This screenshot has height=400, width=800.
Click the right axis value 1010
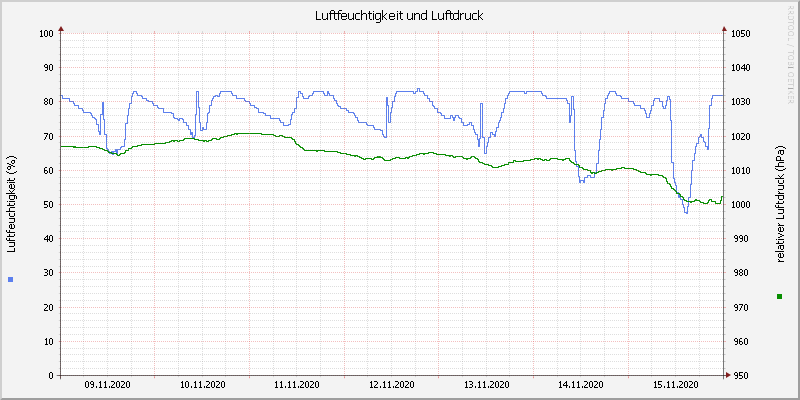click(x=740, y=170)
